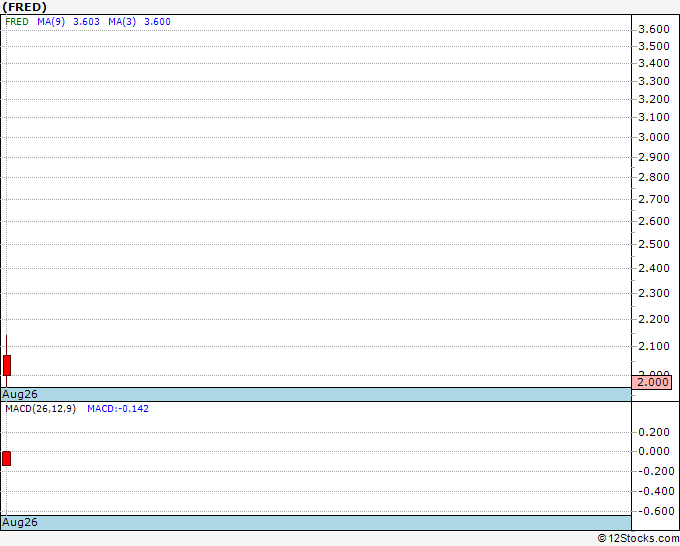Click the 0.200 MACD axis label
Screen dimensions: 680x546
(x=654, y=432)
